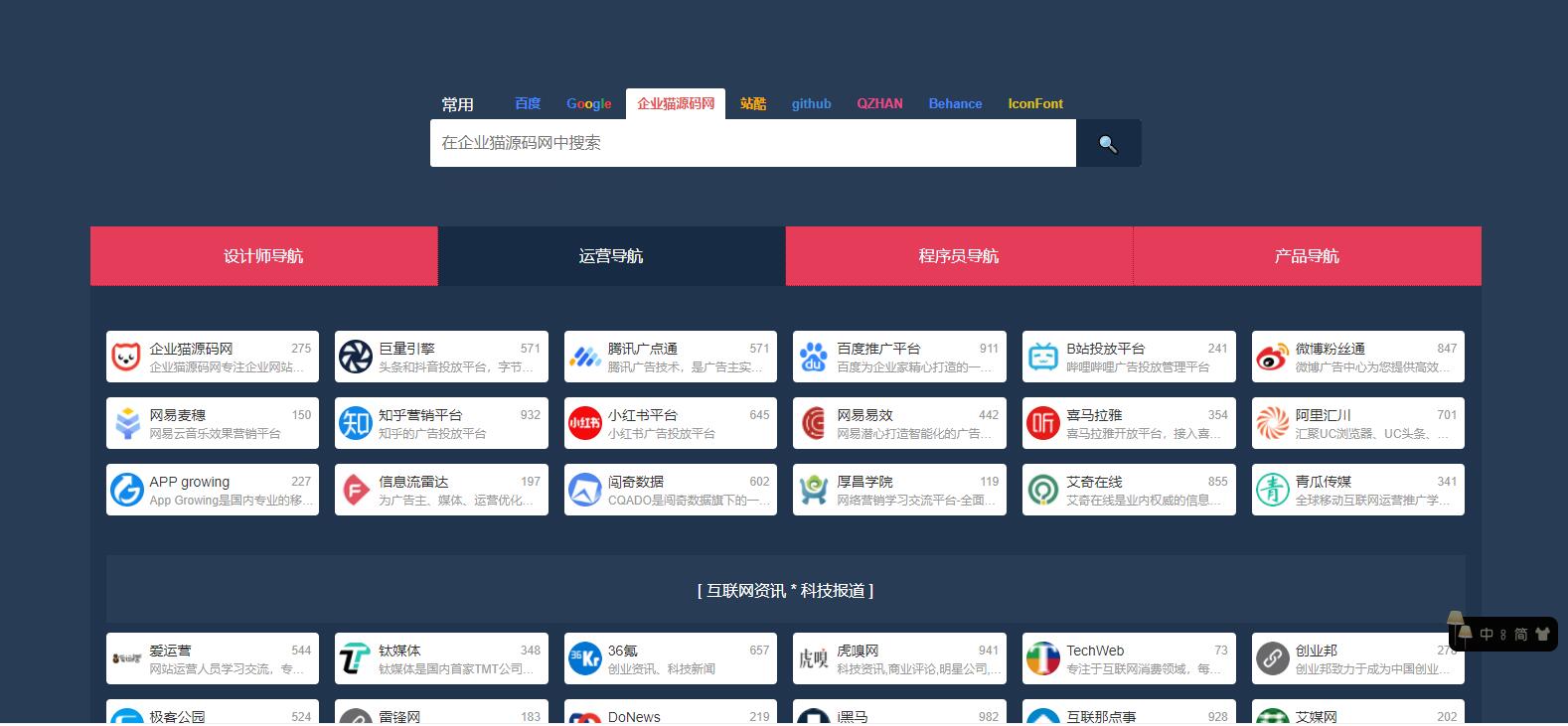Click the 941 count on 虎嗅网 card
The image size is (1568, 726).
[989, 651]
